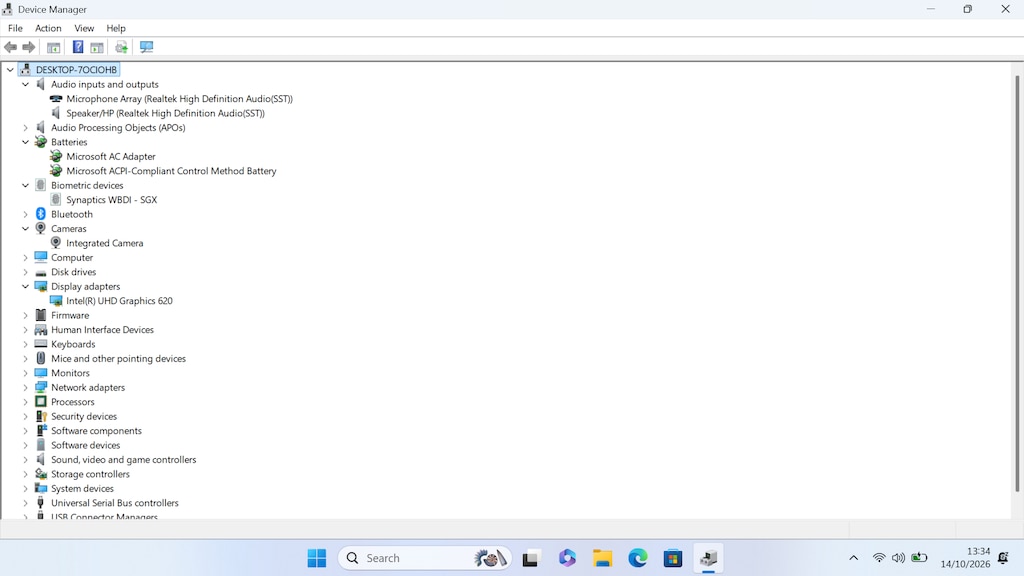The height and width of the screenshot is (576, 1024).
Task: Click the Cameras webcam icon
Action: click(x=40, y=229)
